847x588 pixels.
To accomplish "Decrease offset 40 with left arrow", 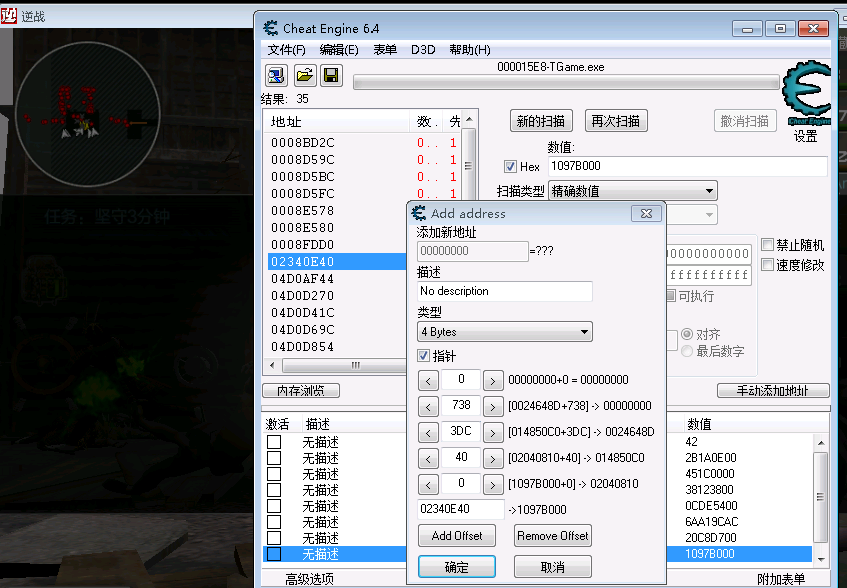I will click(x=428, y=458).
